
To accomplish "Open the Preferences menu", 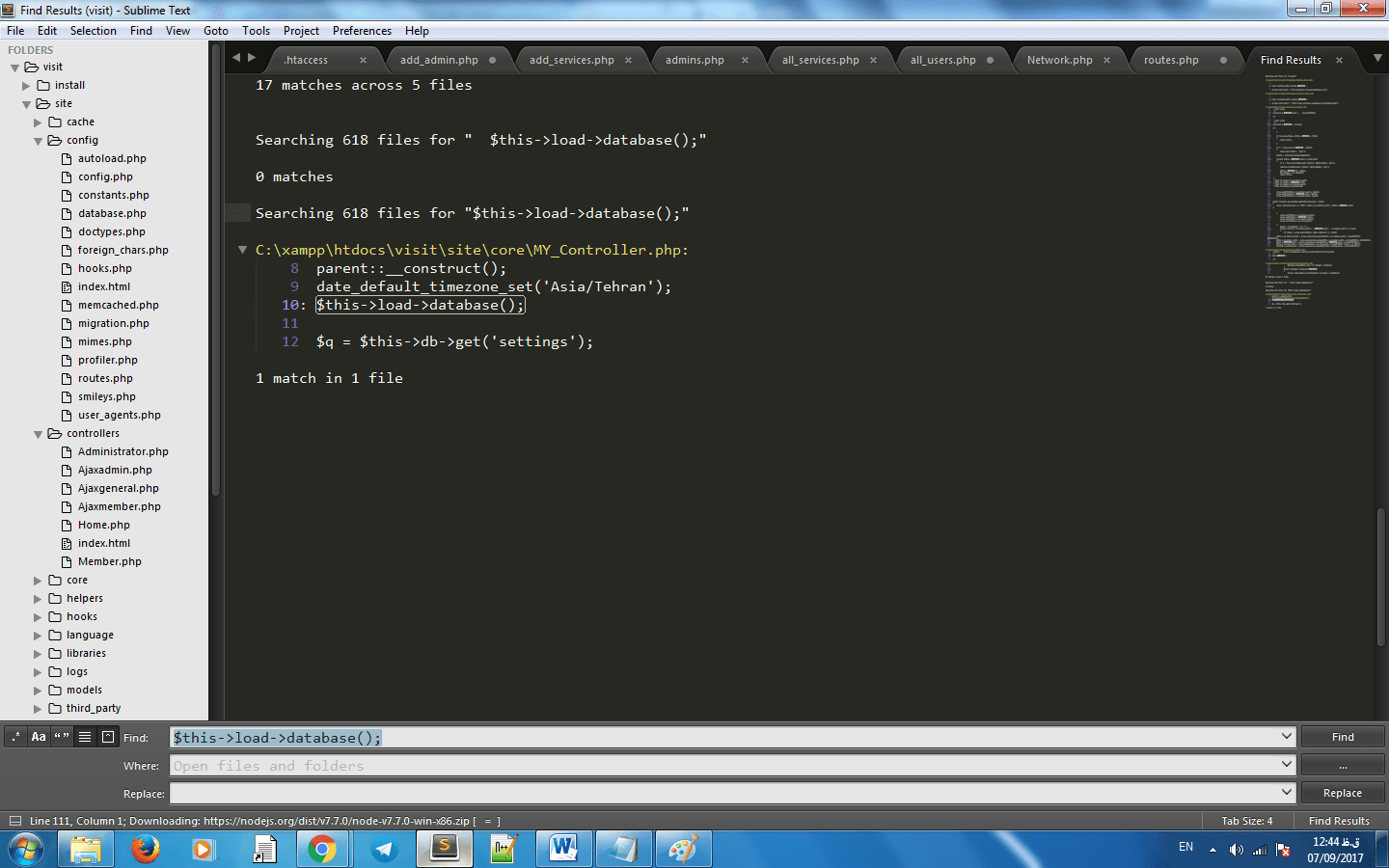I will [x=362, y=31].
